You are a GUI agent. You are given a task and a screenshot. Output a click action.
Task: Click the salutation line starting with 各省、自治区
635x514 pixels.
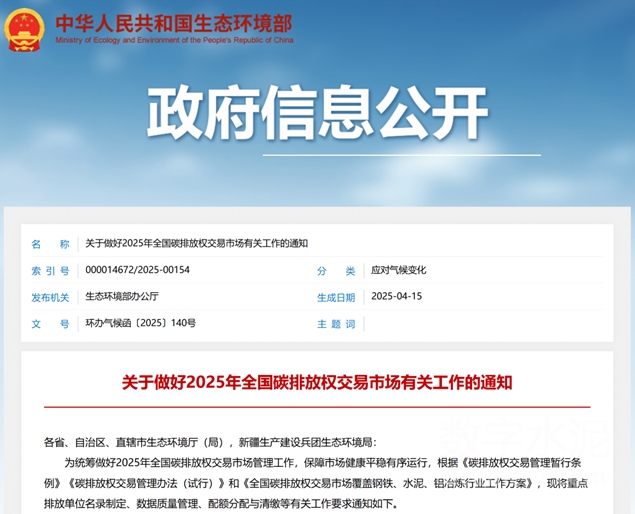tap(210, 441)
